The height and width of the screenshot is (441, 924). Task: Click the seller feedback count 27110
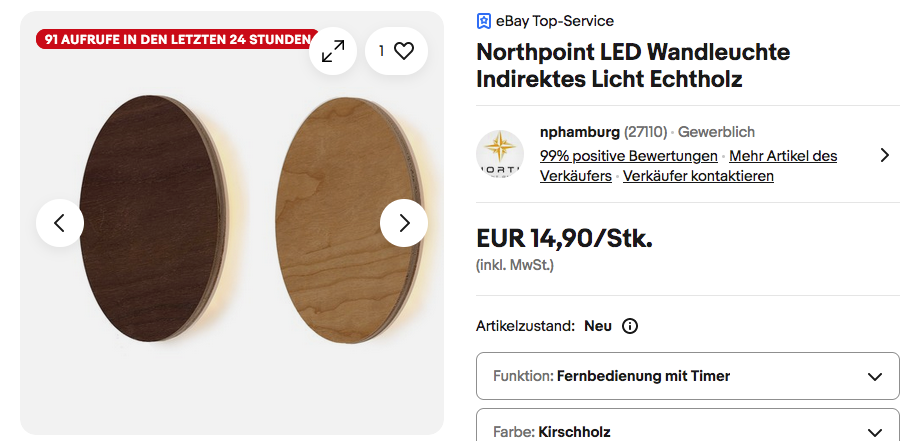coord(645,132)
